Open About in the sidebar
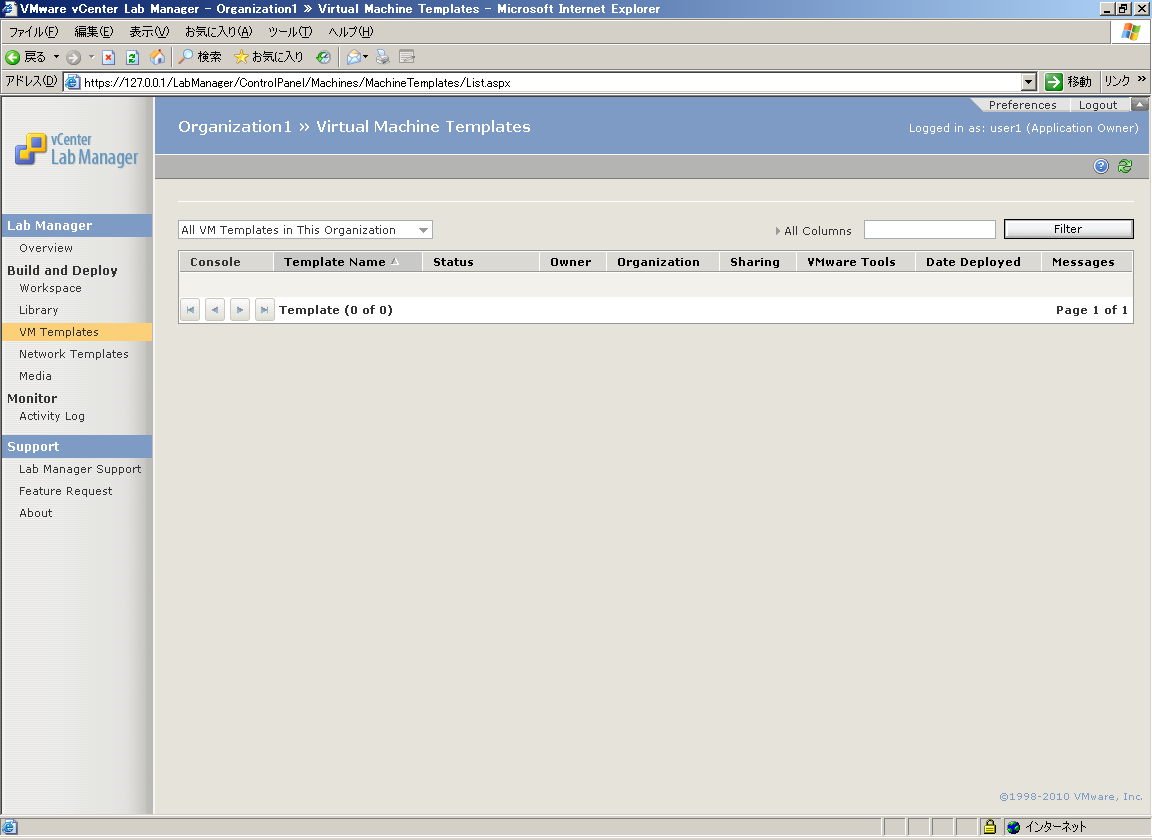Viewport: 1152px width, 840px height. [x=35, y=513]
